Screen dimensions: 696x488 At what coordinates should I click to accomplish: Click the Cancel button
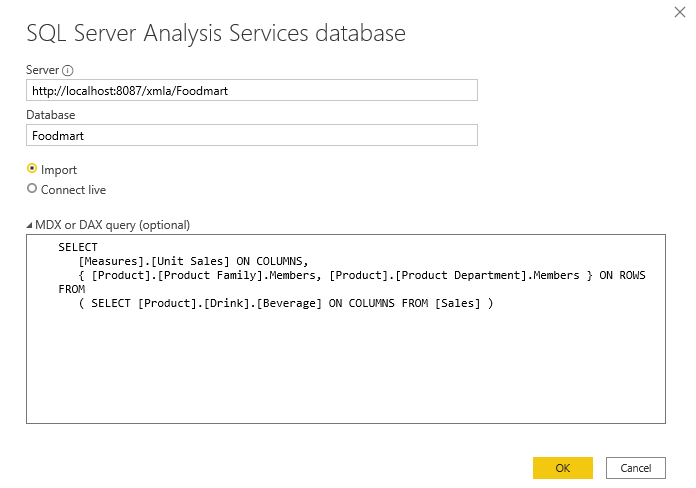(636, 468)
